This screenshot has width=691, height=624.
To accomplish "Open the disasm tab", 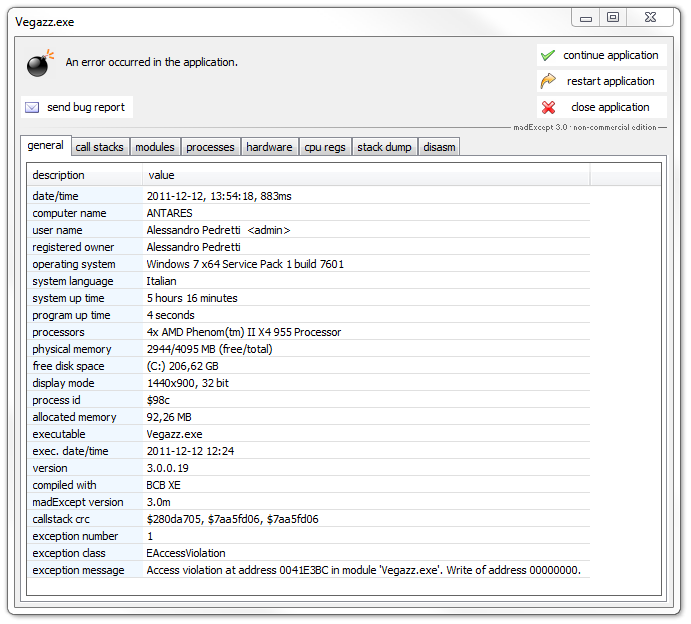I will coord(439,147).
